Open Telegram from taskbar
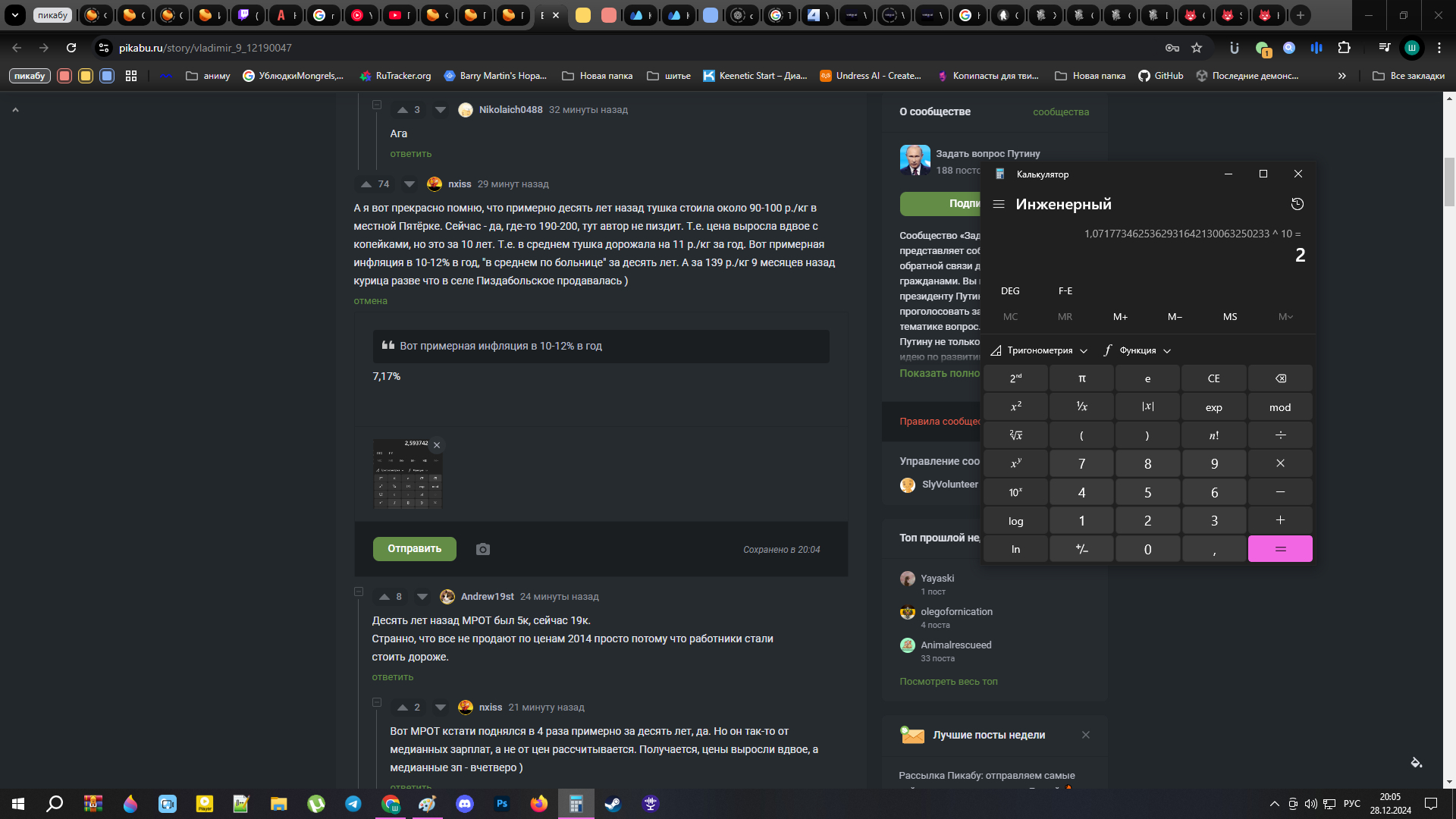This screenshot has width=1456, height=819. click(353, 804)
